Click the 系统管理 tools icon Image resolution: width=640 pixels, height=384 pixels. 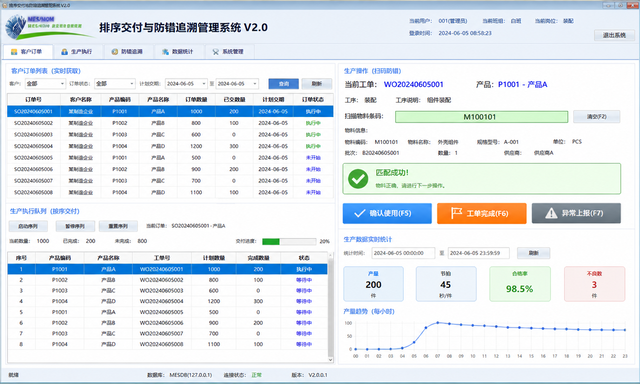(216, 52)
